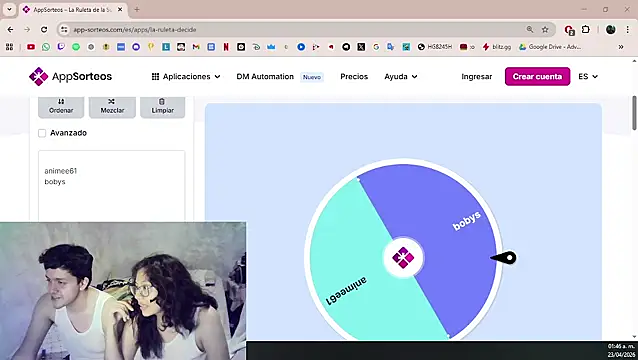The height and width of the screenshot is (360, 638).
Task: Open the Netflix bookmark
Action: (x=226, y=47)
